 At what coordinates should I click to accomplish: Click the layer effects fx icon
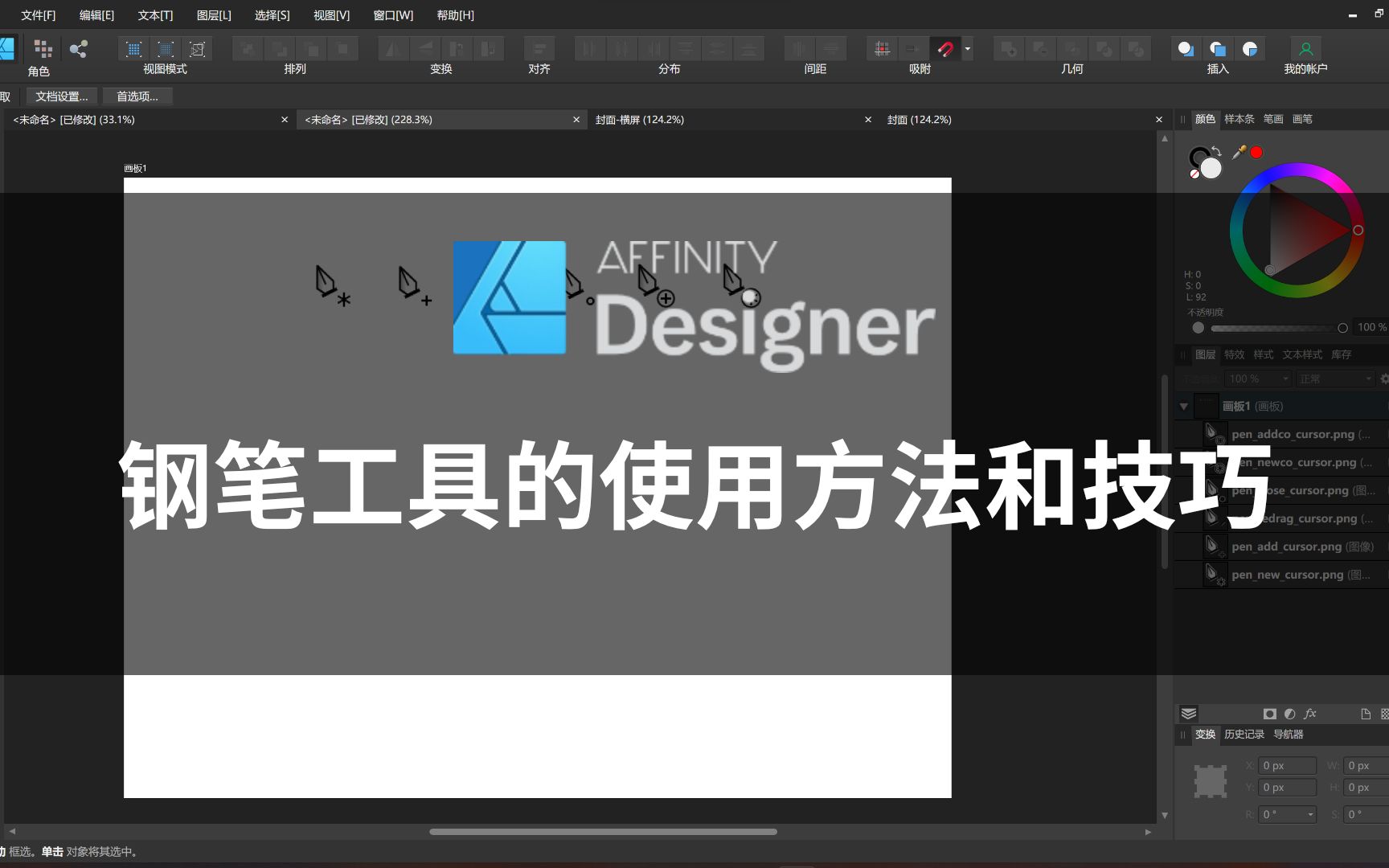(1310, 714)
